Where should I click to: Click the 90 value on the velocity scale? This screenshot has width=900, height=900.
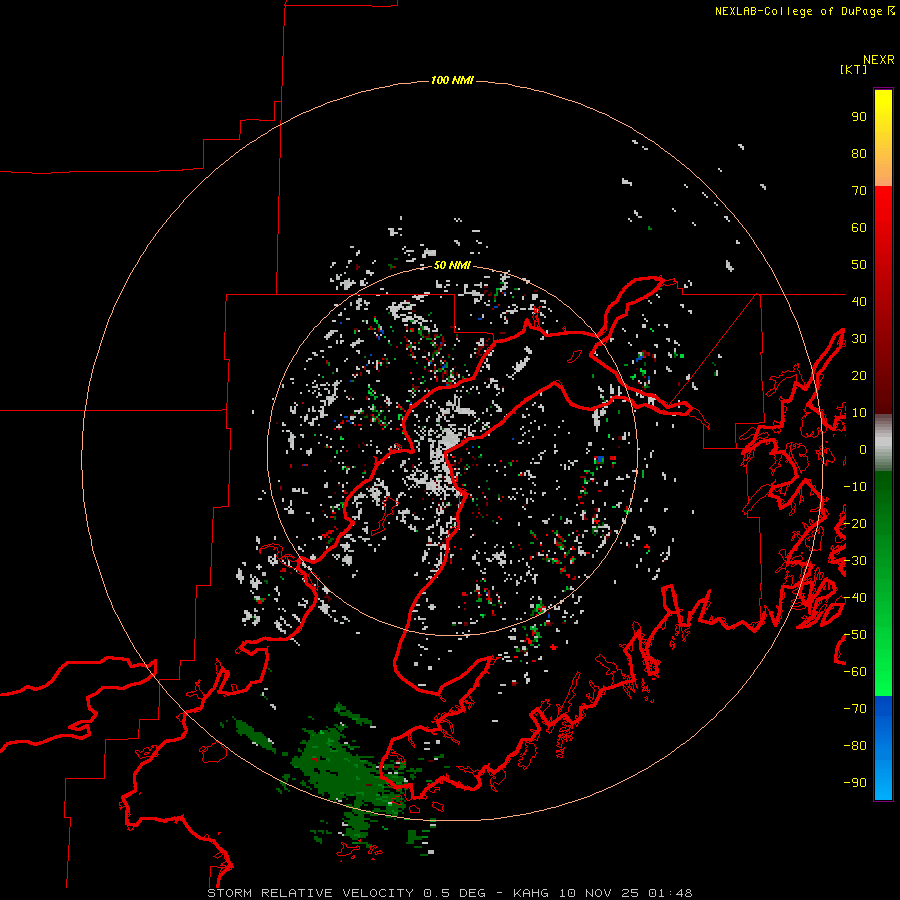[x=859, y=117]
